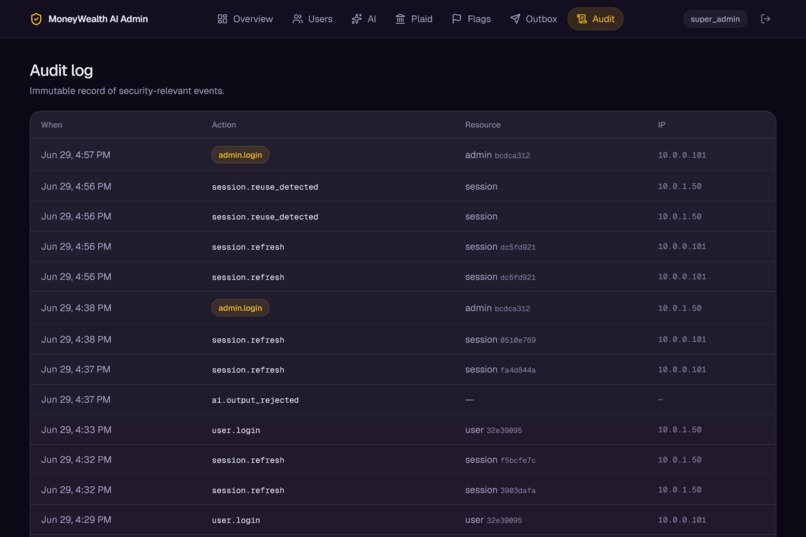This screenshot has height=537, width=806.
Task: Click resource 'admin bcdca312' in 4:57 PM row
Action: click(498, 155)
